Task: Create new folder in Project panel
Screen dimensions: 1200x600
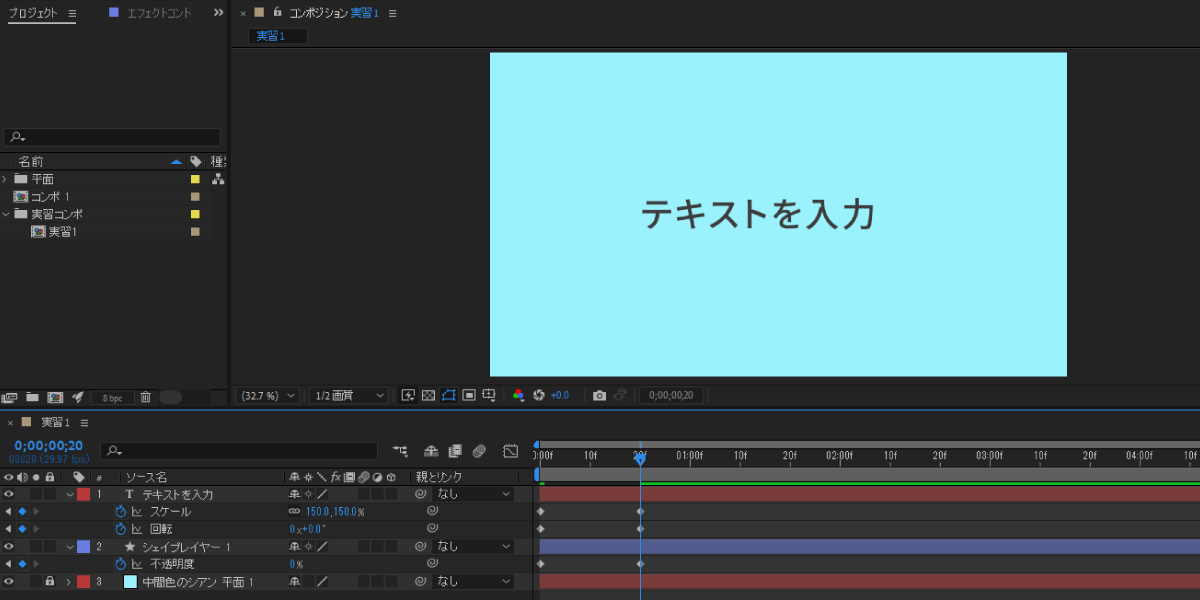Action: [x=32, y=397]
